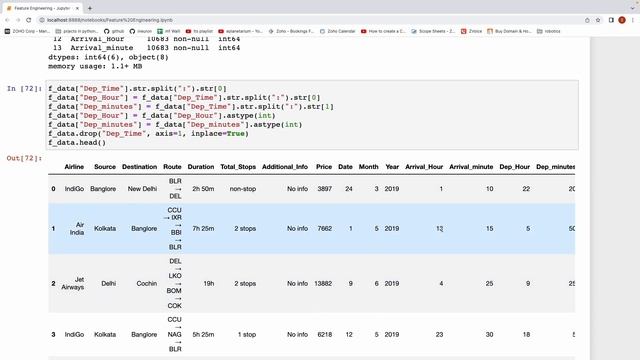Click the f_data.drop Dep_Time code line
Image resolution: width=640 pixels, height=360 pixels.
pos(149,133)
